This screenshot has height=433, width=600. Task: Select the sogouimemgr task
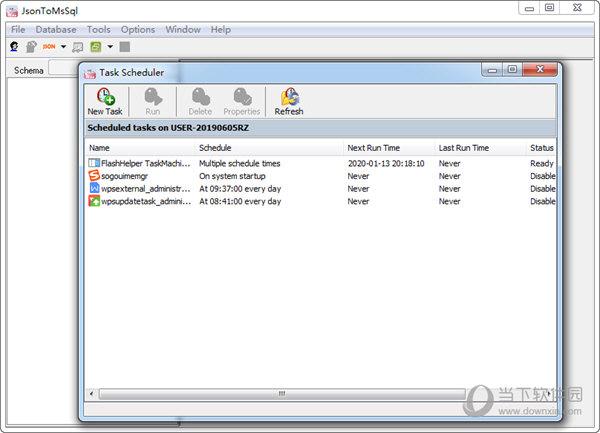[x=321, y=176]
